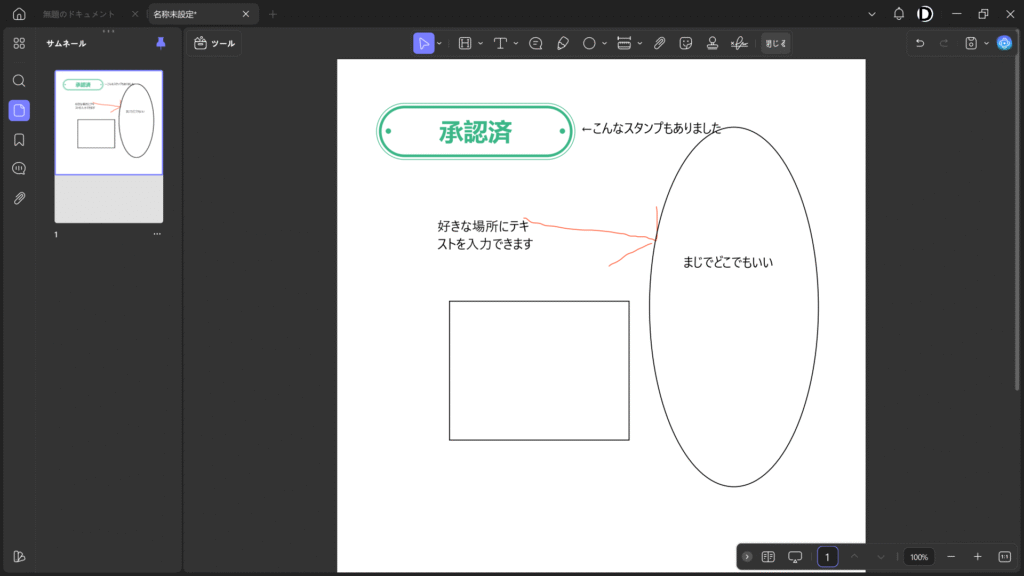Expand the save options dropdown arrow
1024x576 pixels.
click(x=986, y=44)
